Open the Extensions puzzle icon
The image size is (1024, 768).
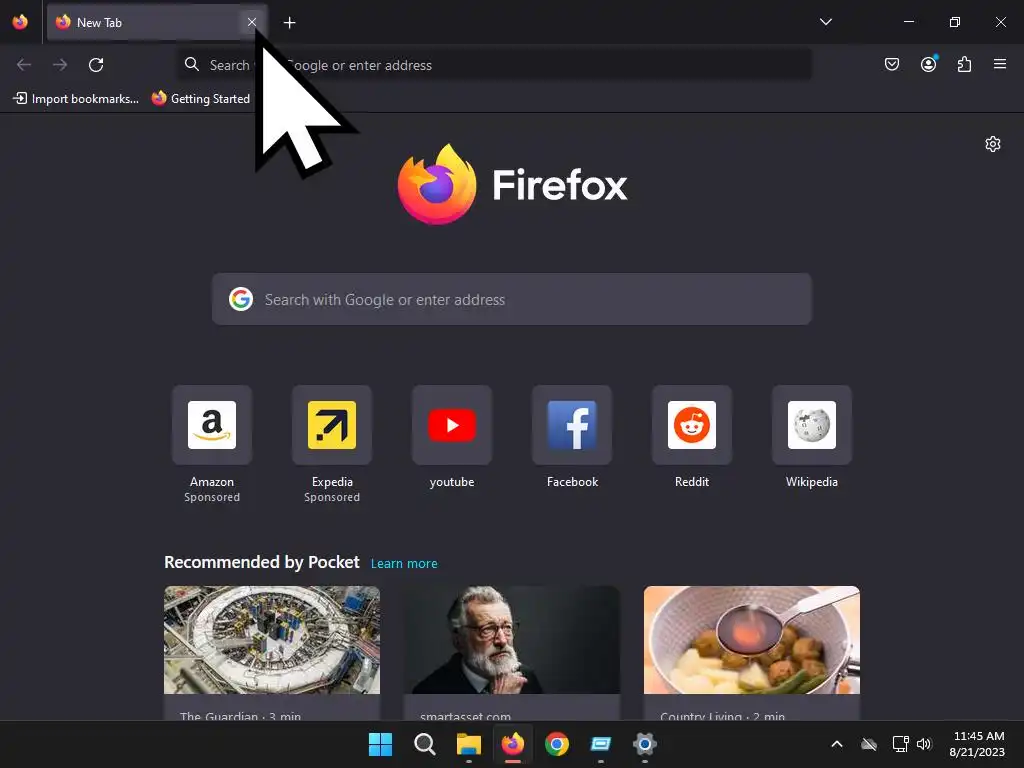pyautogui.click(x=964, y=64)
